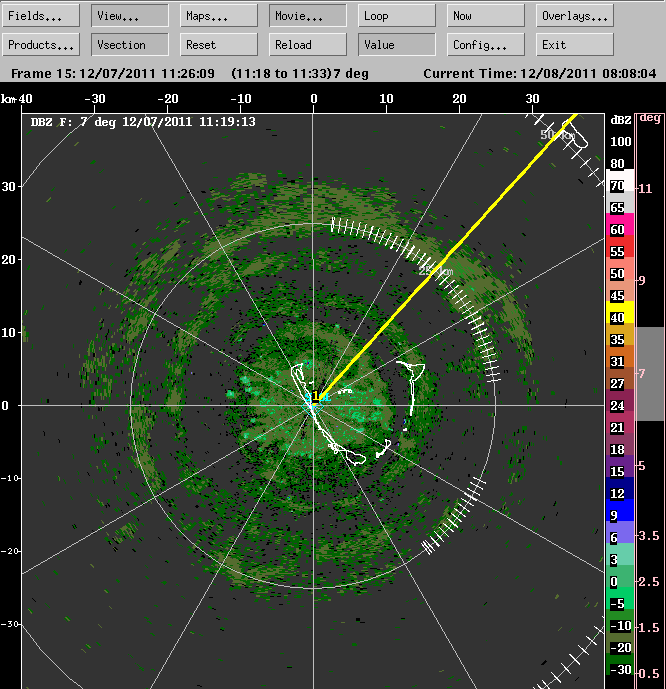Toggle the Loop button
Viewport: 666px width, 689px height.
[x=397, y=16]
